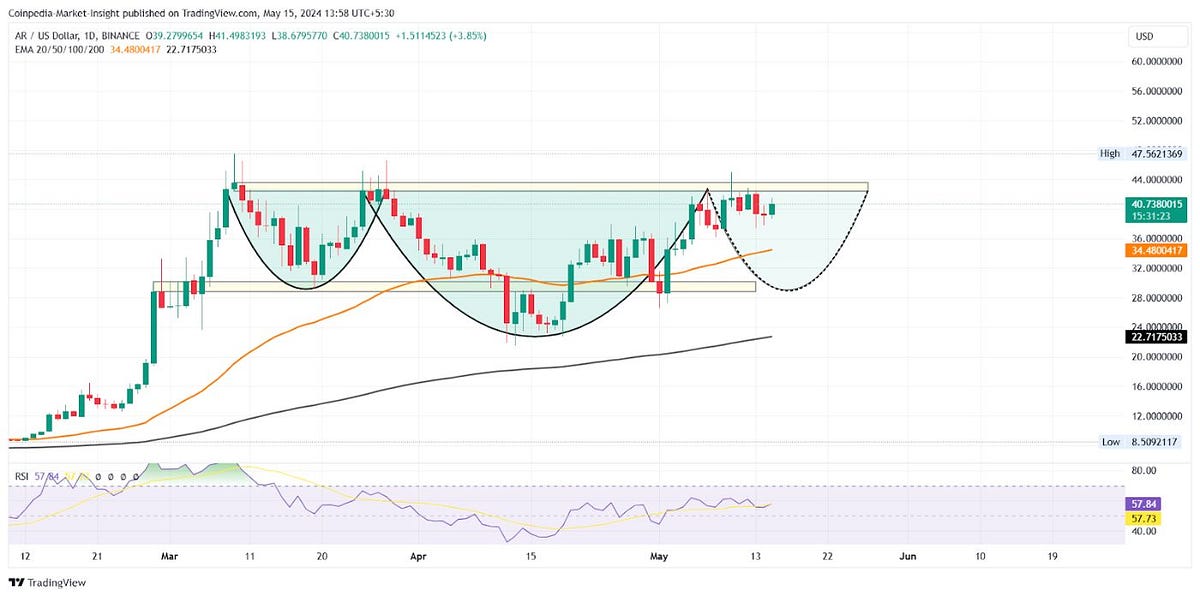Click the candle countdown timer 15:31:23
The height and width of the screenshot is (597, 1200).
pos(1155,214)
